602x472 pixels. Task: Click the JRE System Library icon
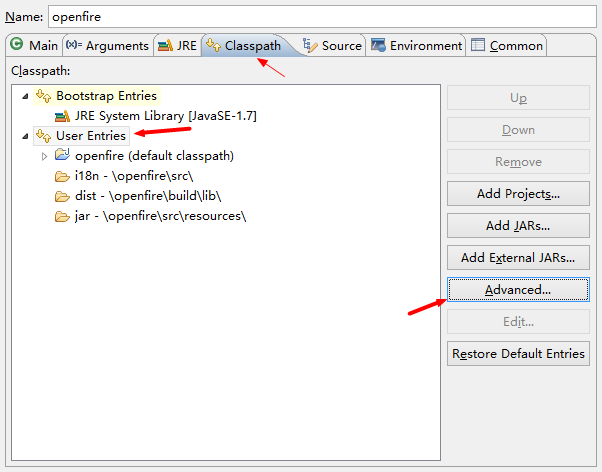point(62,116)
